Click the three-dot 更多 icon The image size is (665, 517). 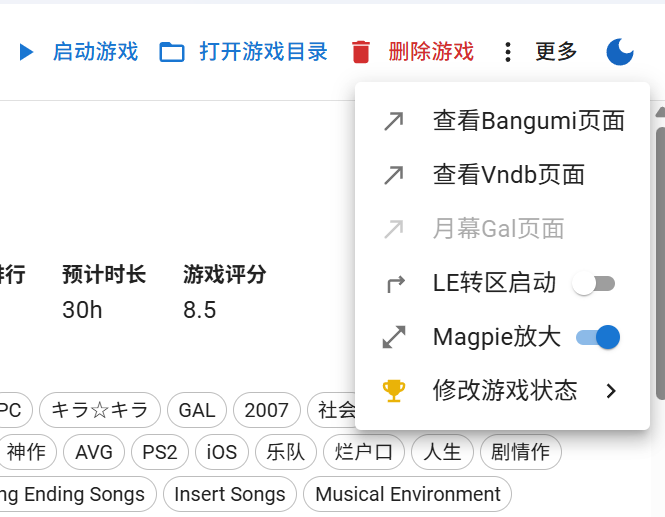509,52
